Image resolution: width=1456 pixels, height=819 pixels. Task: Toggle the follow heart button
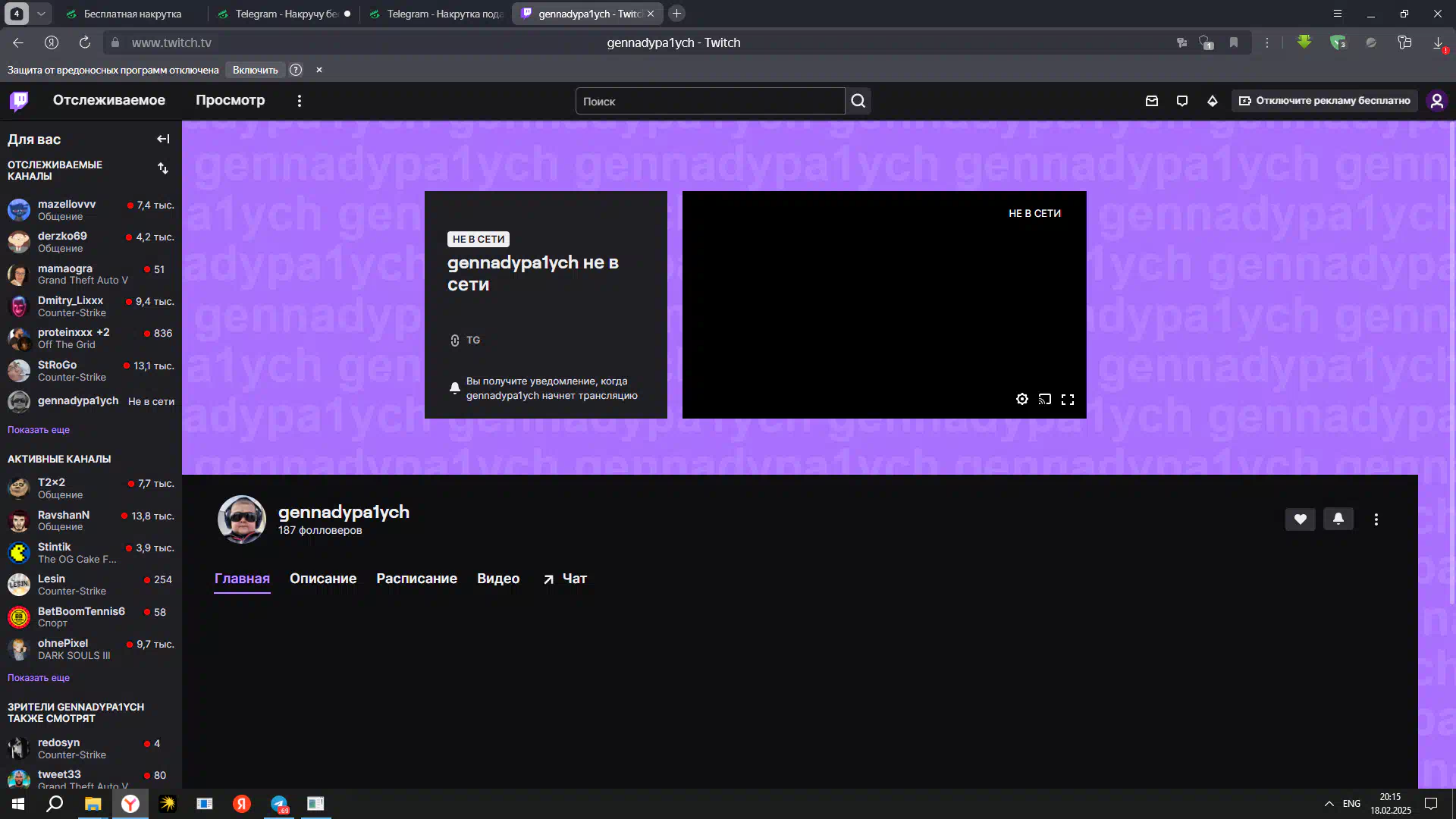tap(1300, 519)
